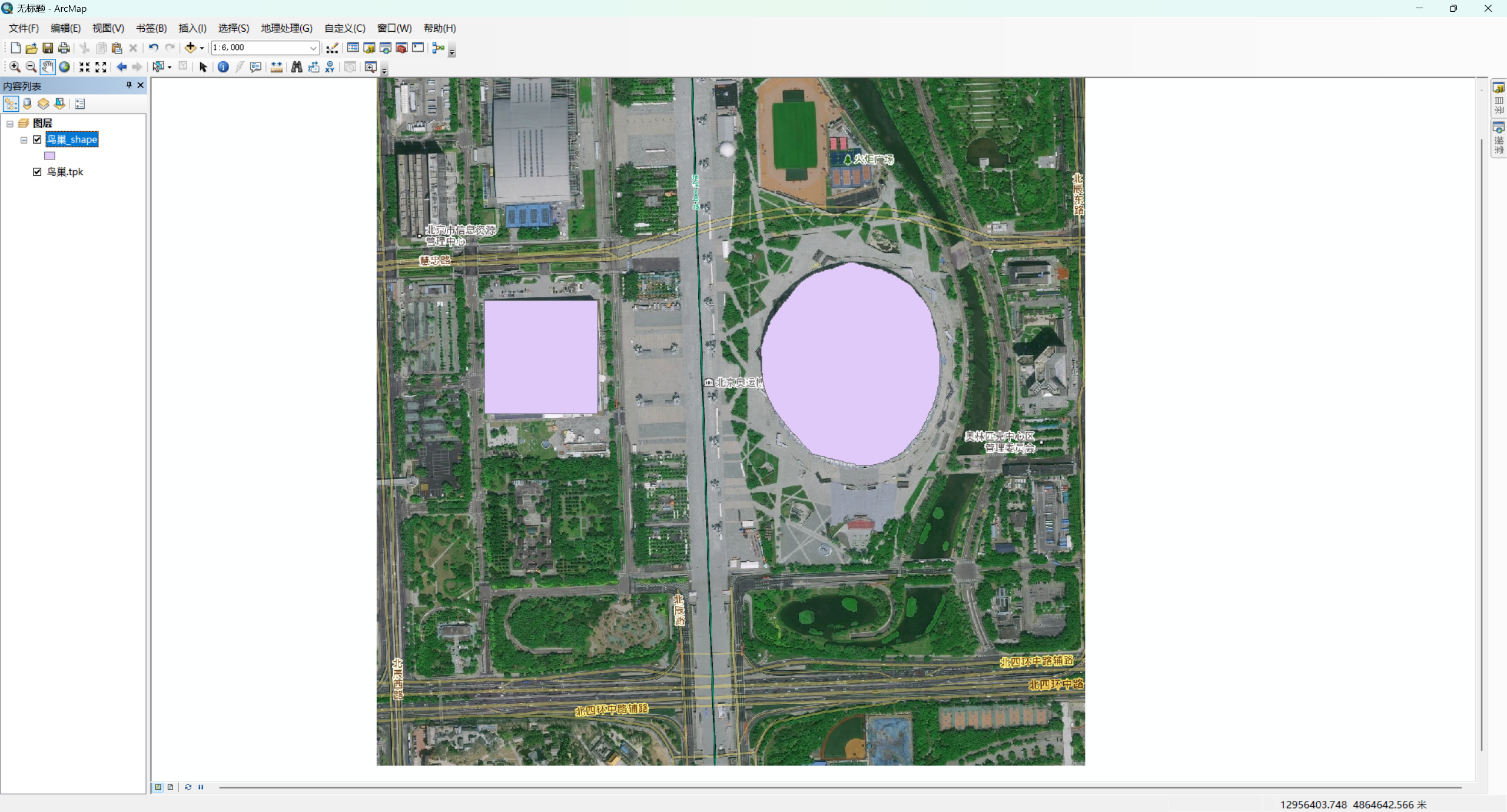Image resolution: width=1507 pixels, height=812 pixels.
Task: Create a viewer window
Action: pyautogui.click(x=370, y=67)
